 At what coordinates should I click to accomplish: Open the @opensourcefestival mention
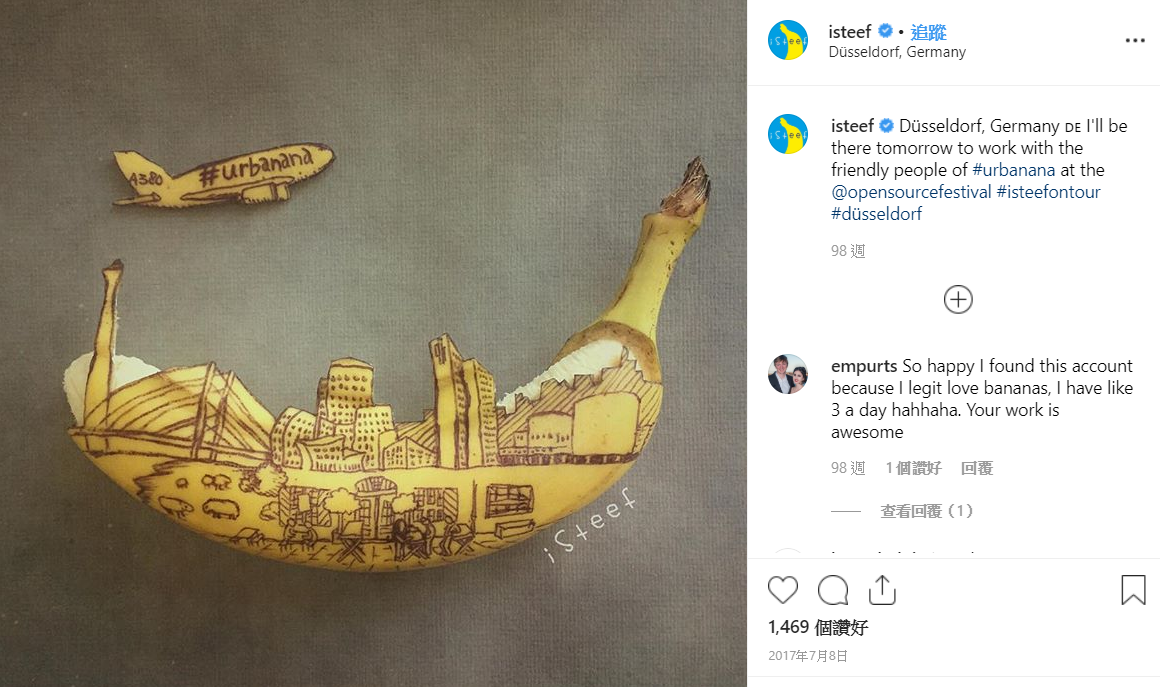click(911, 192)
